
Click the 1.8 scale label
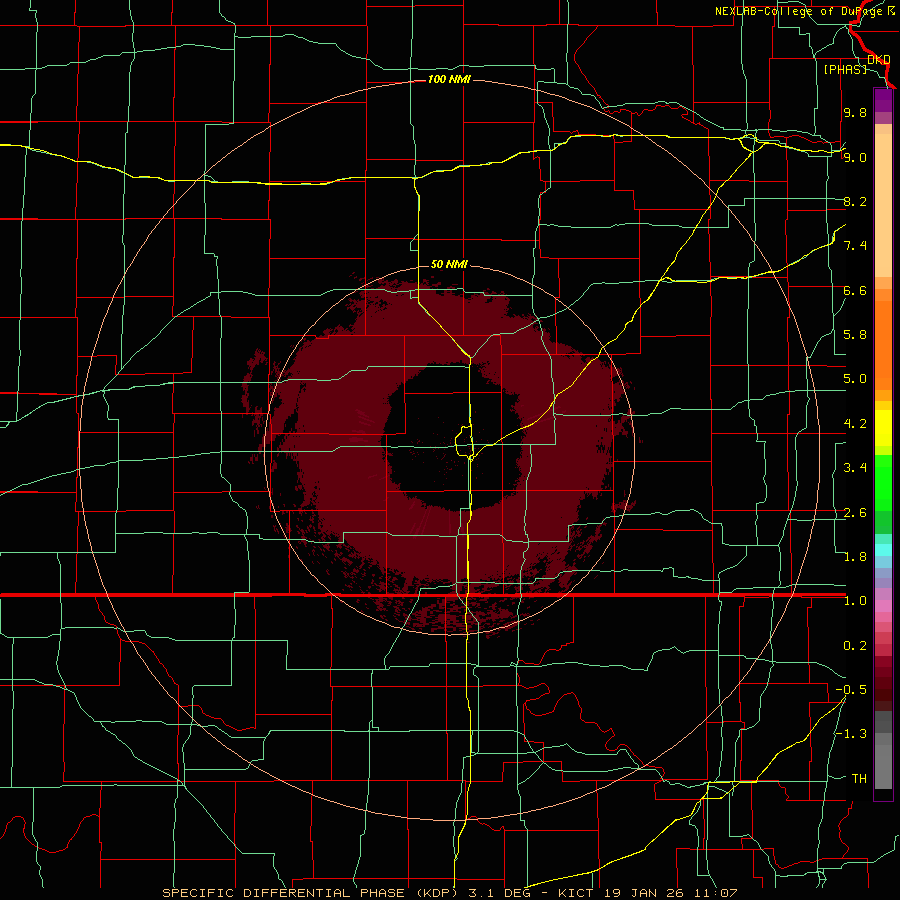[x=855, y=557]
